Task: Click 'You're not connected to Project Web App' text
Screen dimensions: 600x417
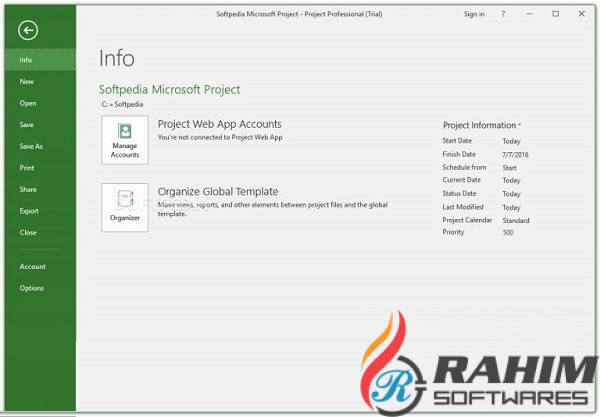Action: click(220, 137)
